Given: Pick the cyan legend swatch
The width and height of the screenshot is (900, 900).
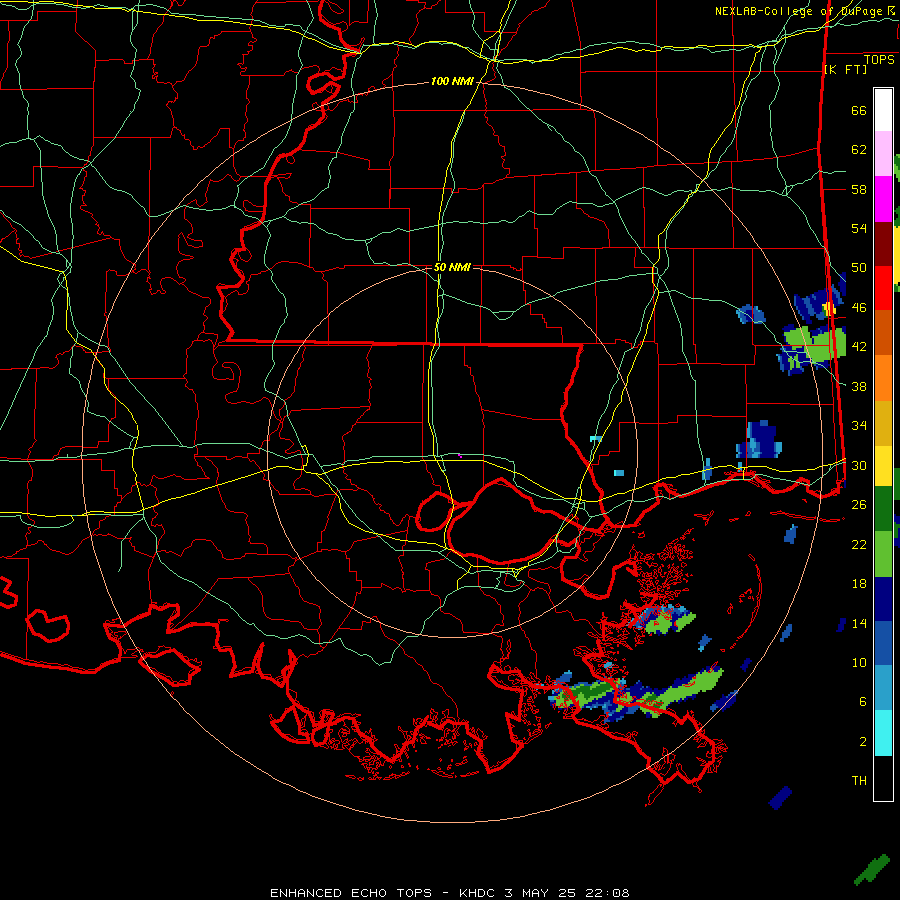Looking at the screenshot, I should tap(883, 733).
